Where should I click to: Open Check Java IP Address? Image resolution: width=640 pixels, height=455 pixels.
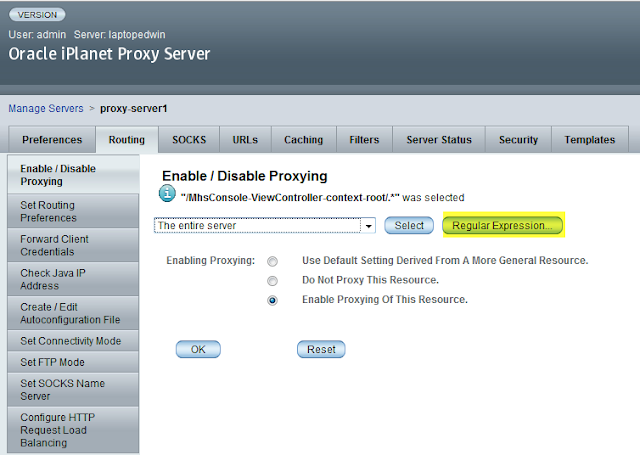coord(73,279)
